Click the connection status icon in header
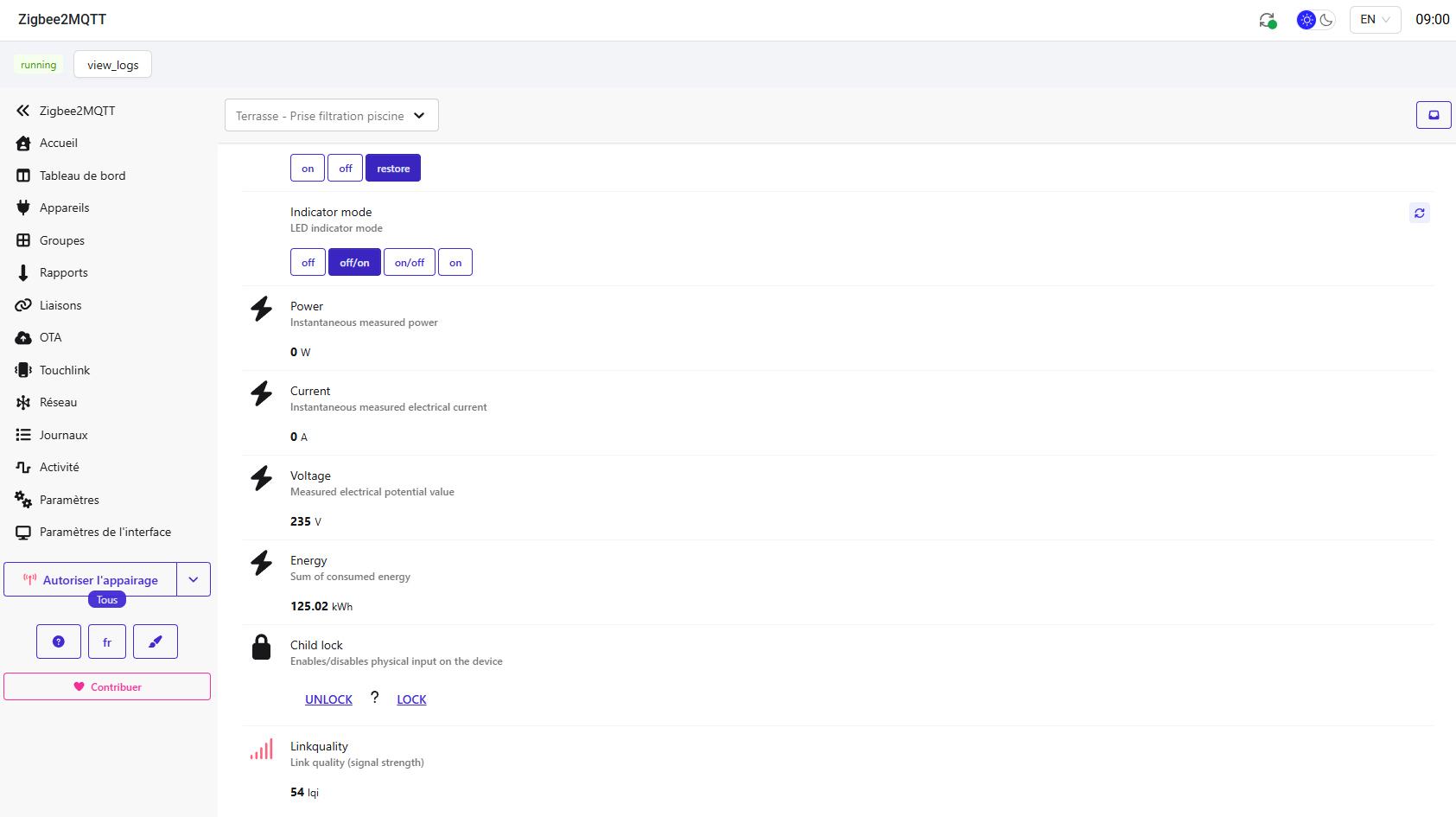Screen dimensions: 1456x817 1267,20
